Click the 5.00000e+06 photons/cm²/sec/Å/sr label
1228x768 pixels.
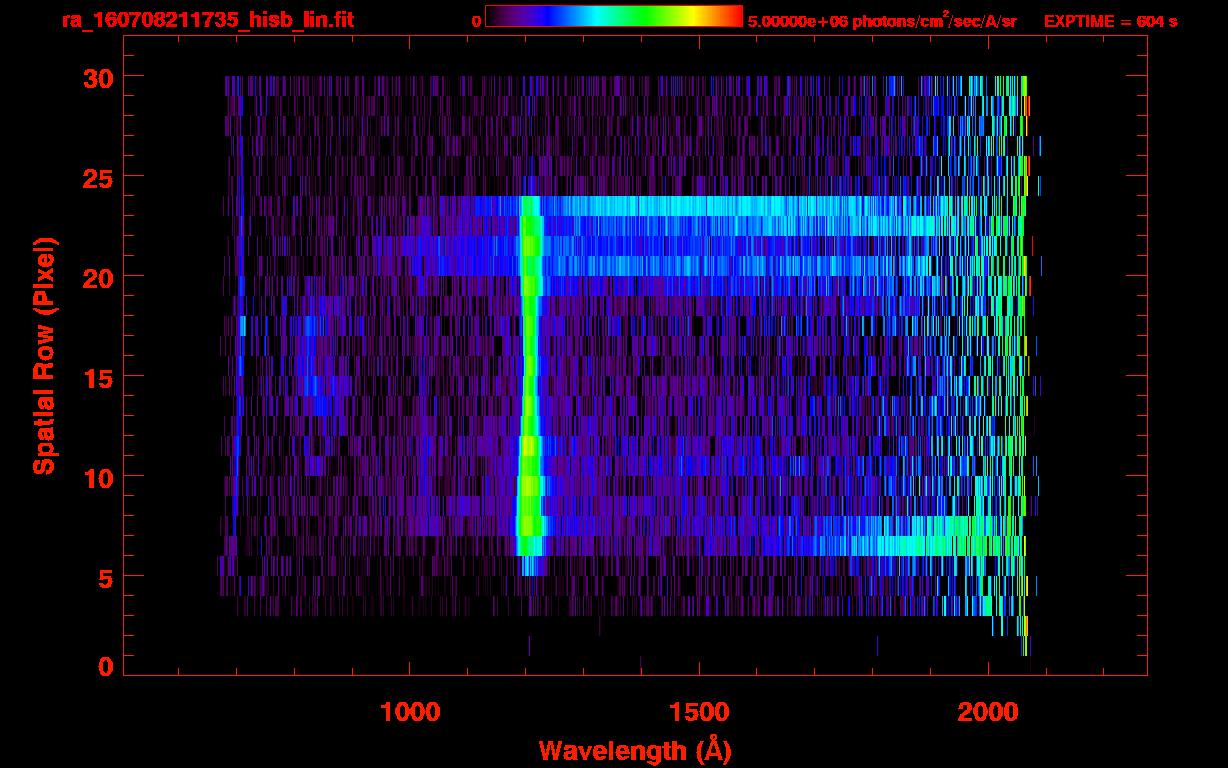point(882,20)
